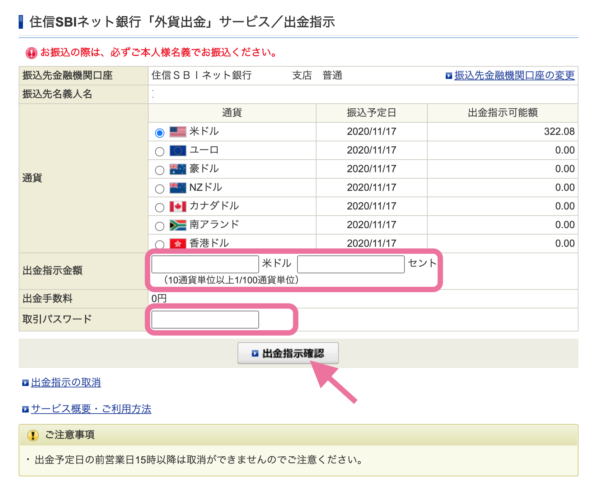Open the 出金指示の取消 link
This screenshot has height=490, width=600.
[66, 383]
